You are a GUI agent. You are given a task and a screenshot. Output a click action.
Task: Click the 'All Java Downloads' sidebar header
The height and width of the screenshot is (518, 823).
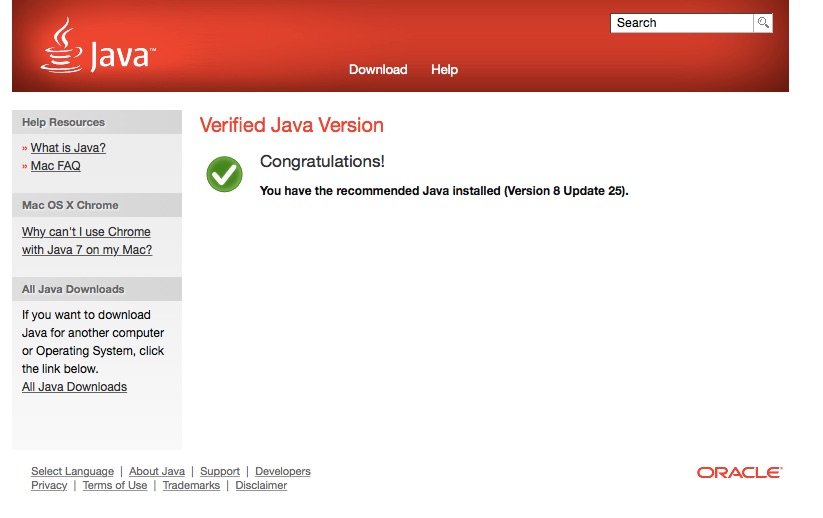(97, 289)
